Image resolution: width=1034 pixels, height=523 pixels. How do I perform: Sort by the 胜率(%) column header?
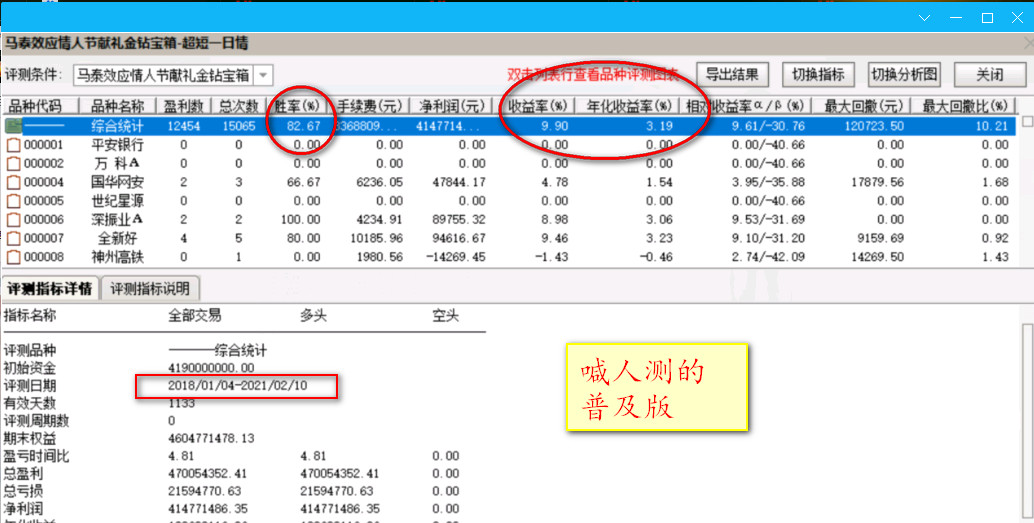297,106
